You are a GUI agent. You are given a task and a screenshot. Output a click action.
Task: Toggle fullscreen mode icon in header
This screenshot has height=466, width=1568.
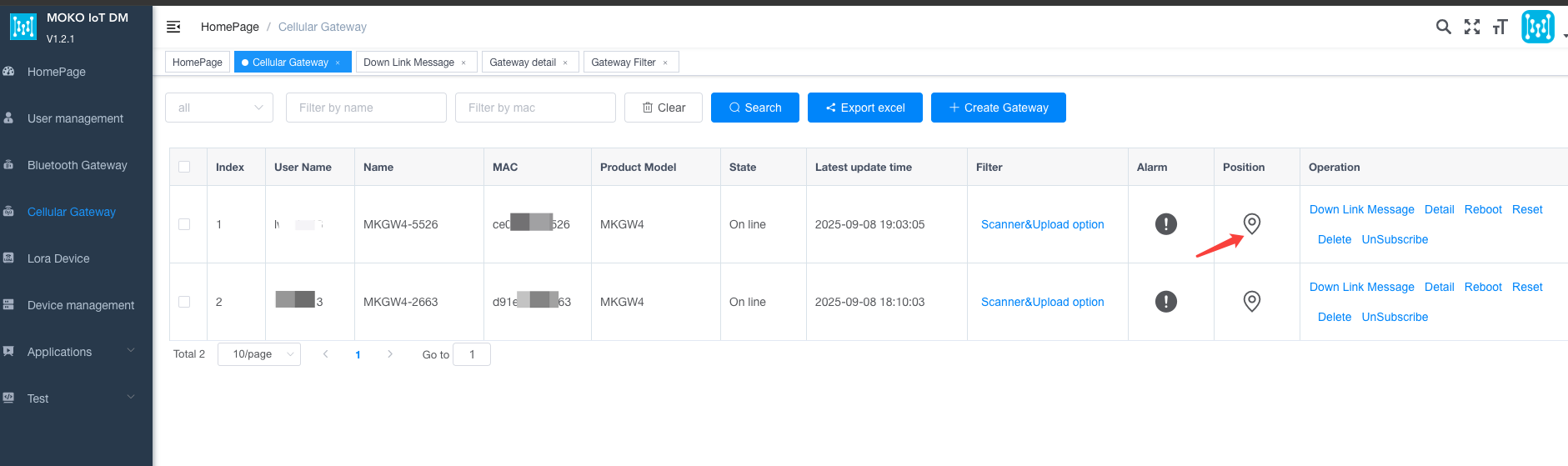[1472, 27]
